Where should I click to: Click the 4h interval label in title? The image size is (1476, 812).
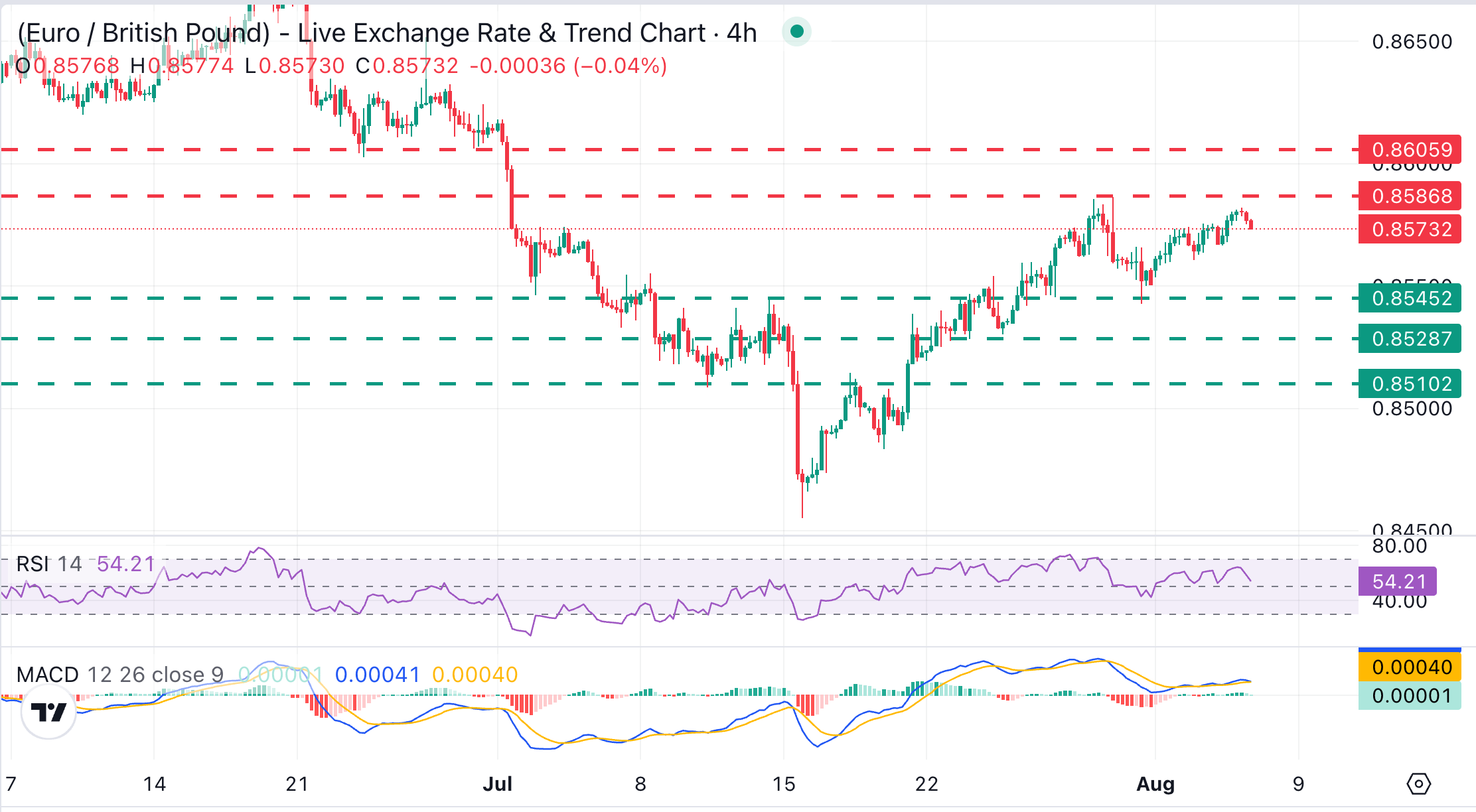click(742, 33)
